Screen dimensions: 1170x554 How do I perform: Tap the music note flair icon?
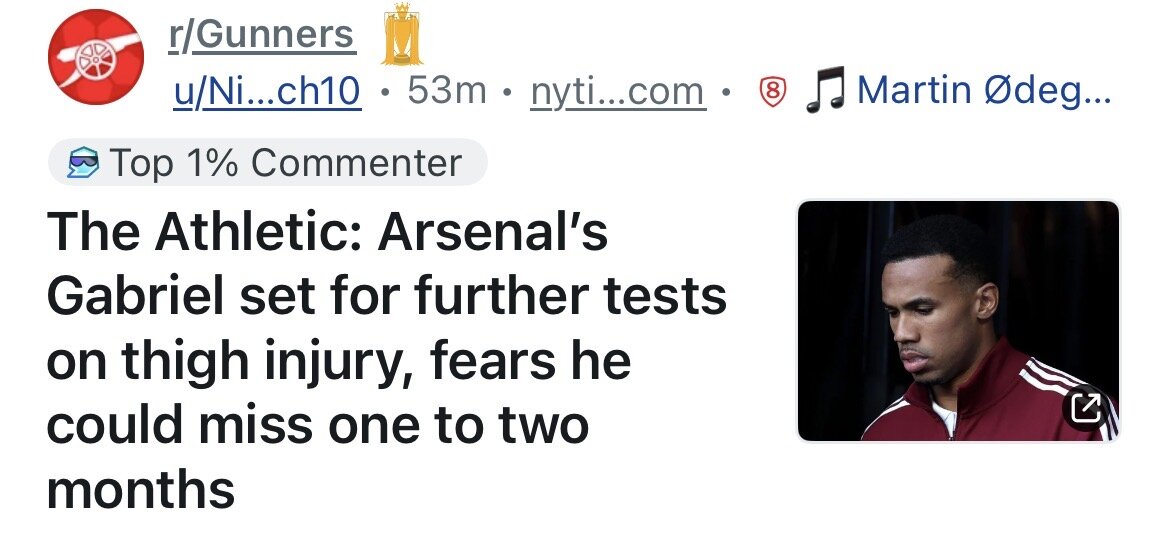pos(826,91)
